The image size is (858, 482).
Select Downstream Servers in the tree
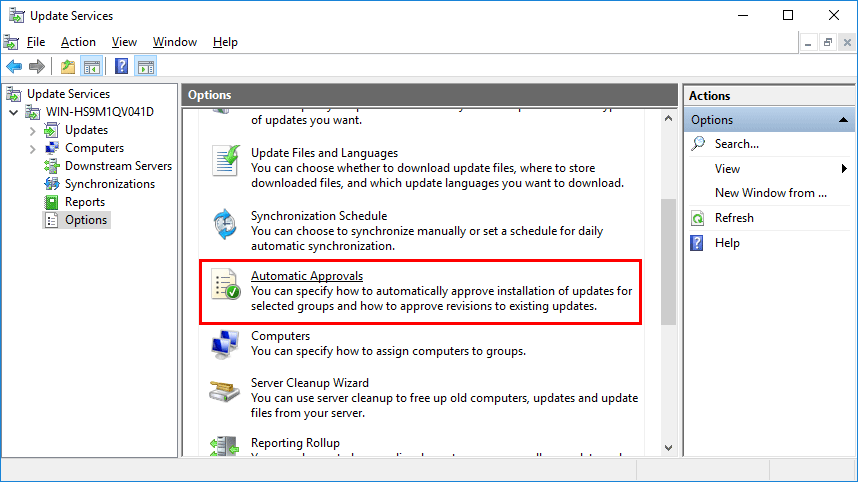pos(118,166)
